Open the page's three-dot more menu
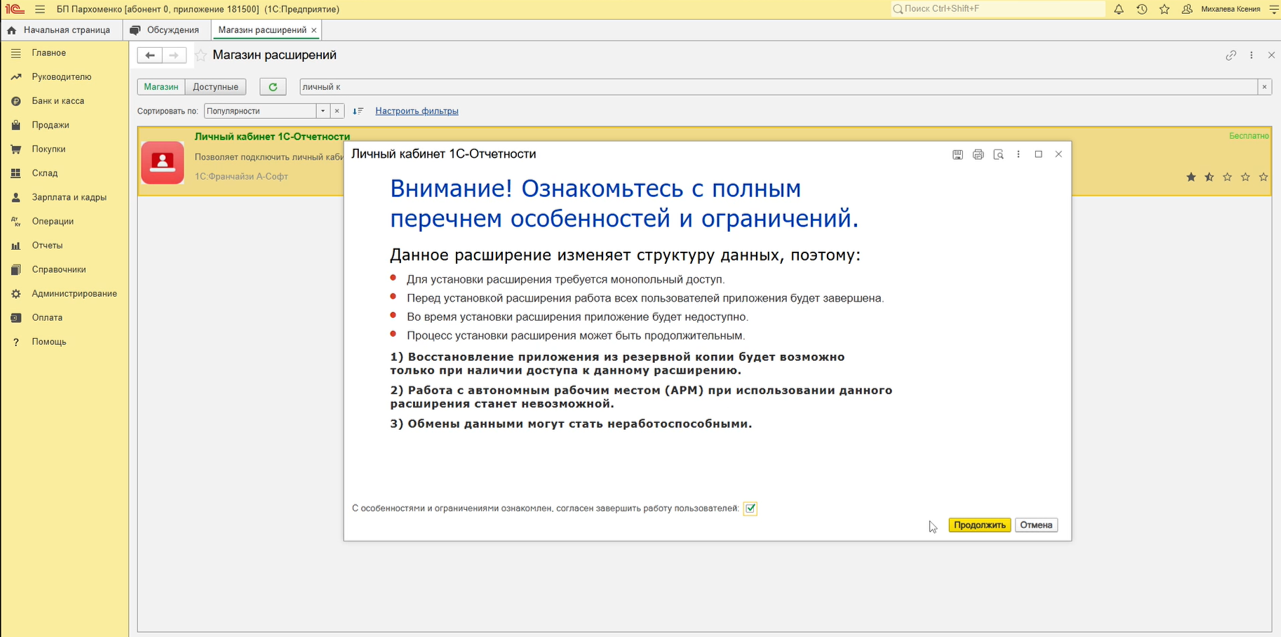The height and width of the screenshot is (637, 1281). coord(1251,55)
